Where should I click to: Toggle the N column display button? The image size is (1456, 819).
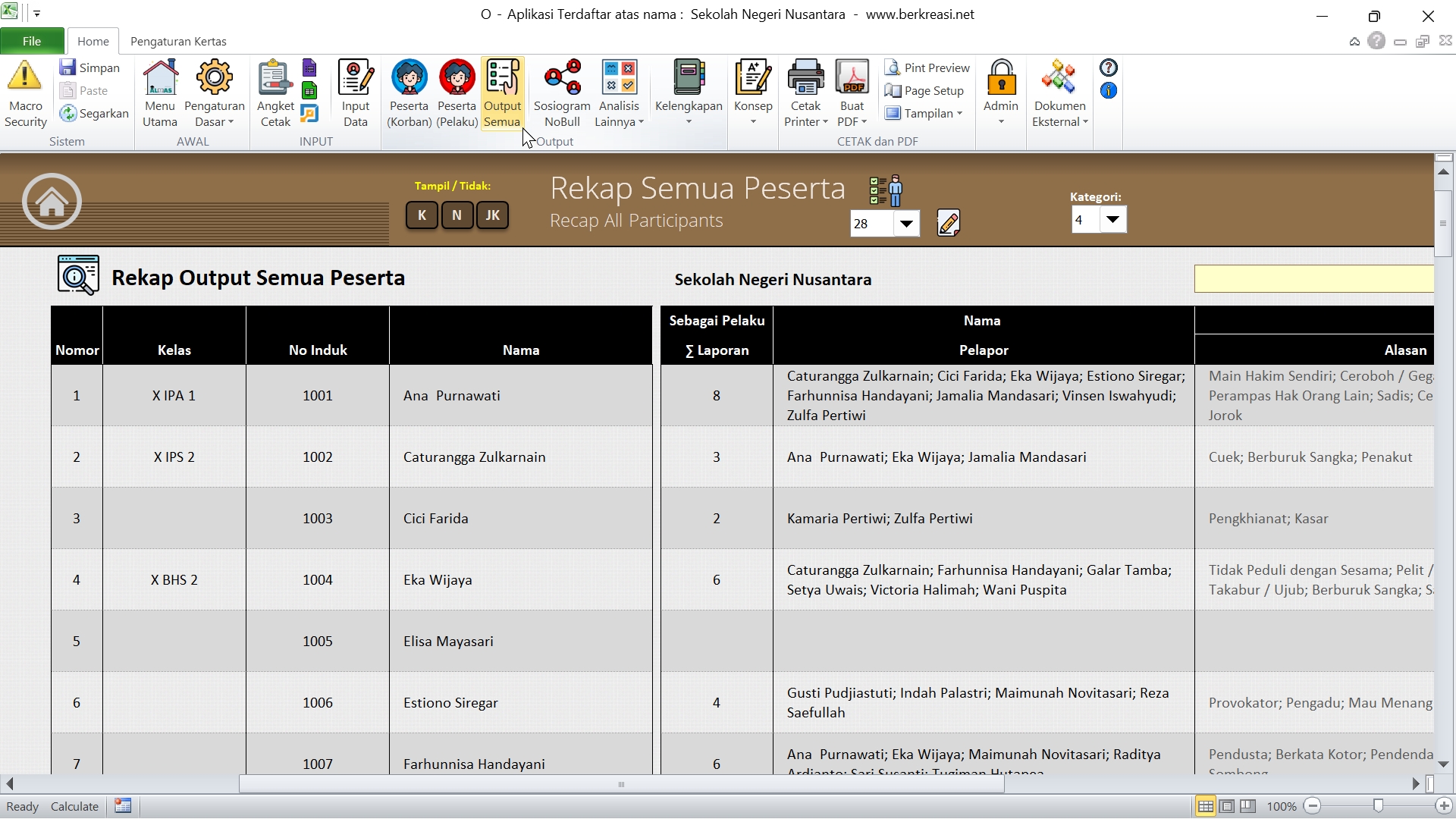[457, 215]
